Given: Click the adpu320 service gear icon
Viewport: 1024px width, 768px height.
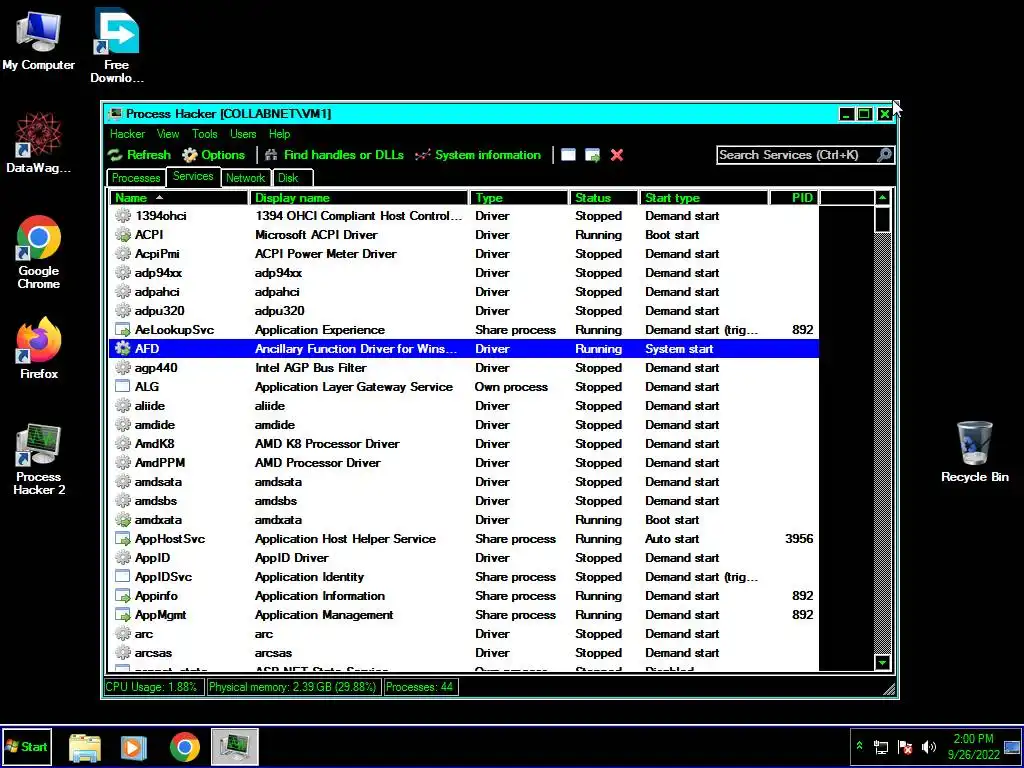Looking at the screenshot, I should 123,310.
